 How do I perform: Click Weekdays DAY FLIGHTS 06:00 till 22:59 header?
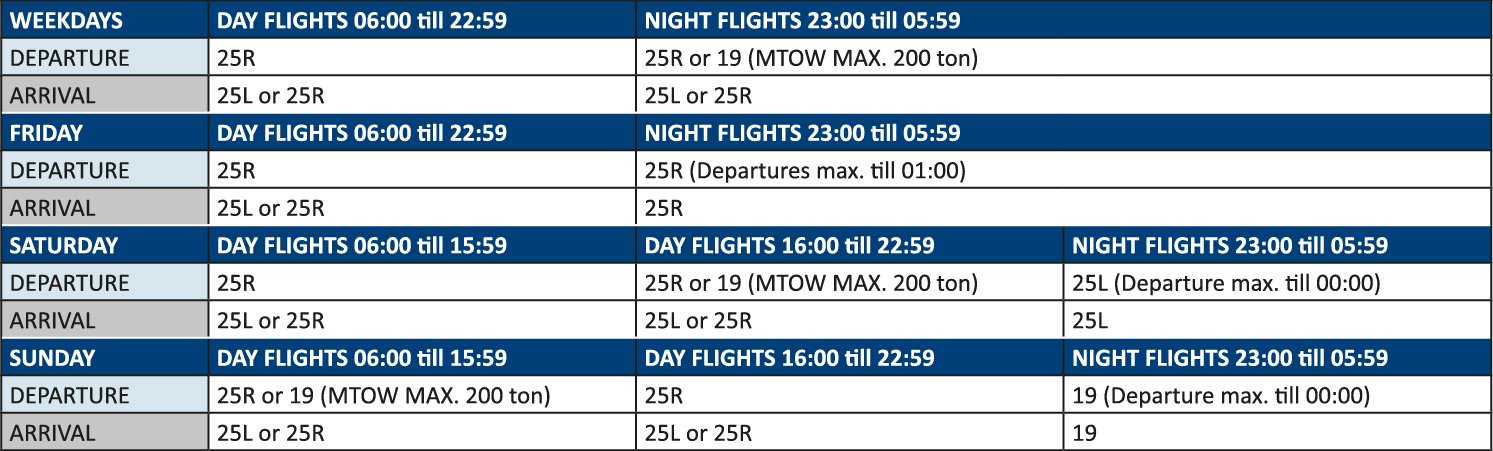(x=422, y=19)
